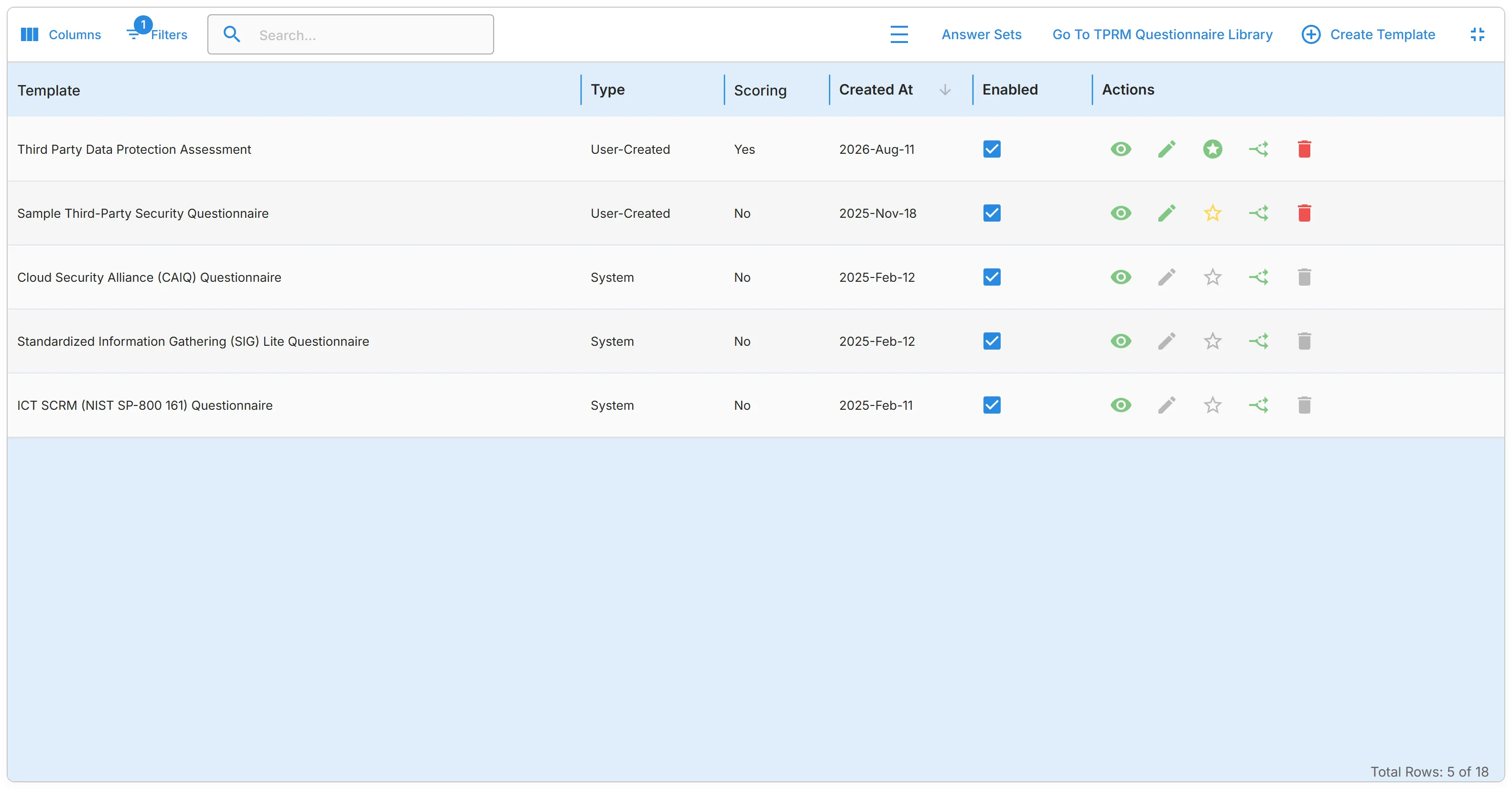Click filled star for Third Party Data Protection
1512x789 pixels.
pos(1212,149)
